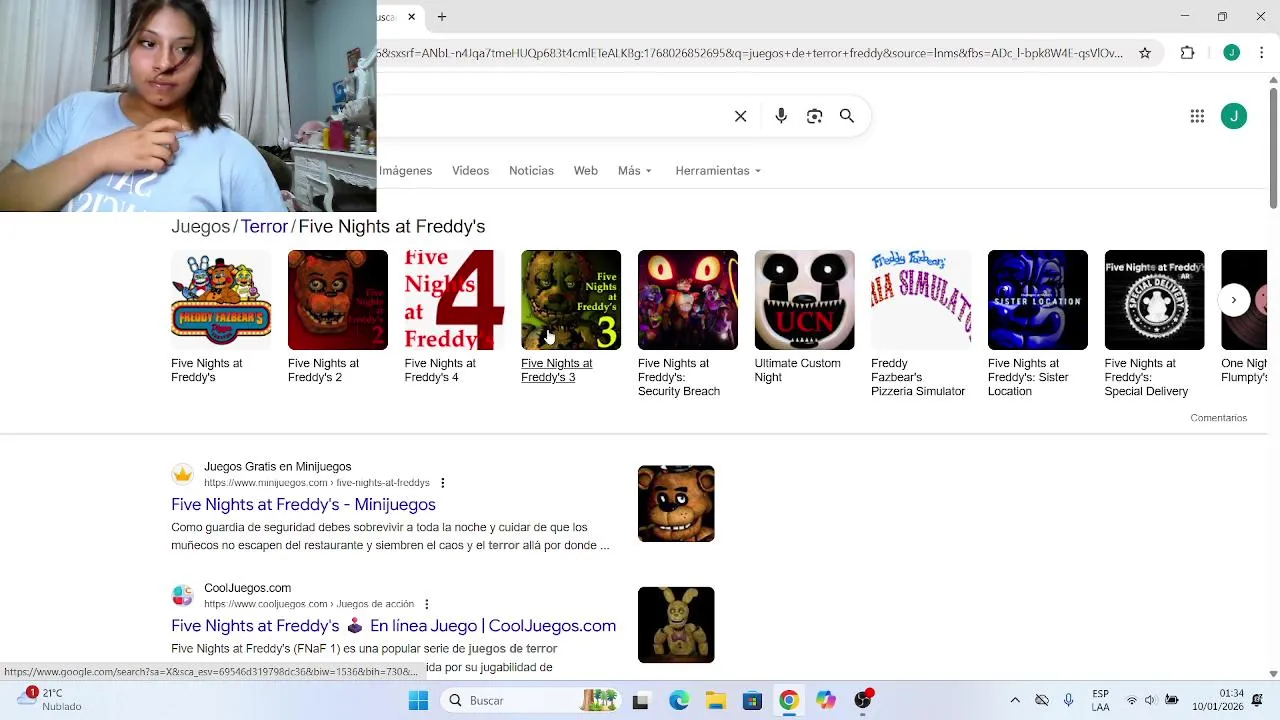Viewport: 1280px width, 720px height.
Task: Open the ESP LAA language indicator
Action: coord(1101,700)
